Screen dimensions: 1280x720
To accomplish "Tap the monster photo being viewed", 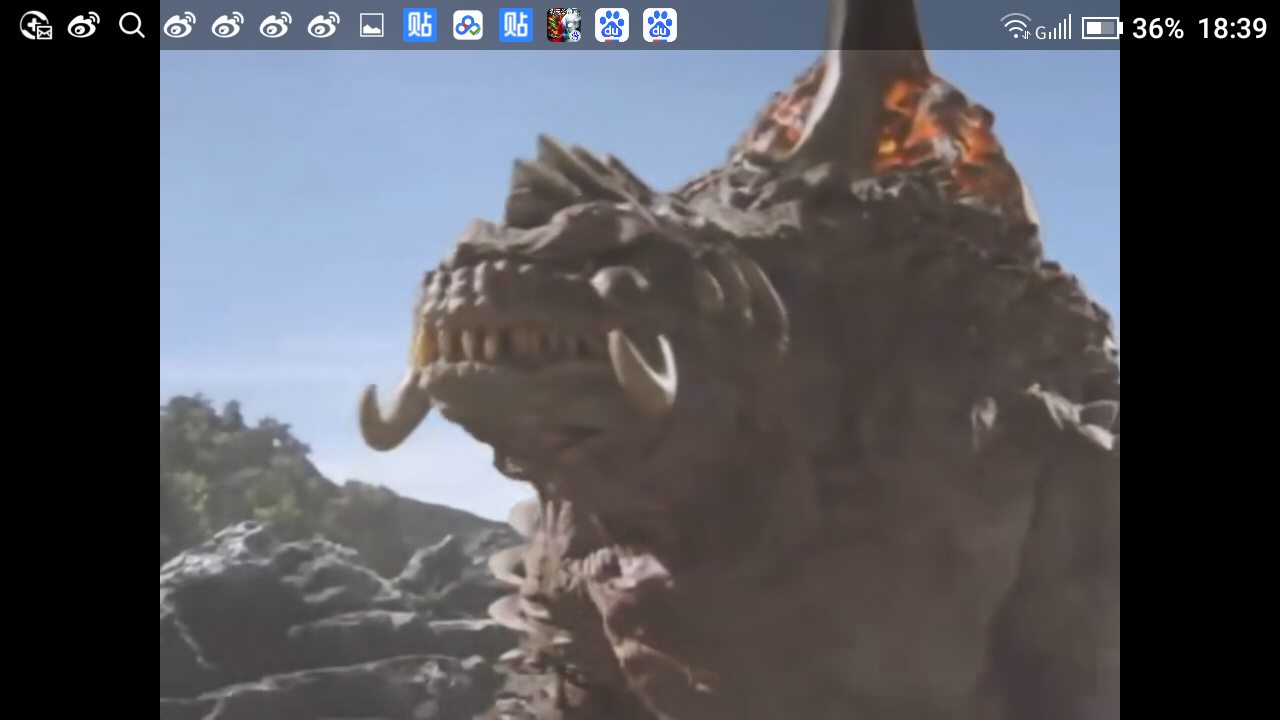I will (640, 360).
